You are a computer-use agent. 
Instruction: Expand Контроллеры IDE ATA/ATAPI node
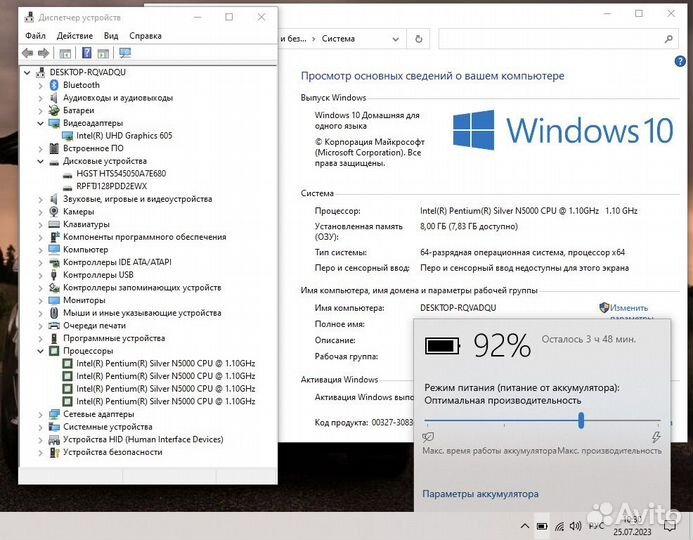[41, 262]
